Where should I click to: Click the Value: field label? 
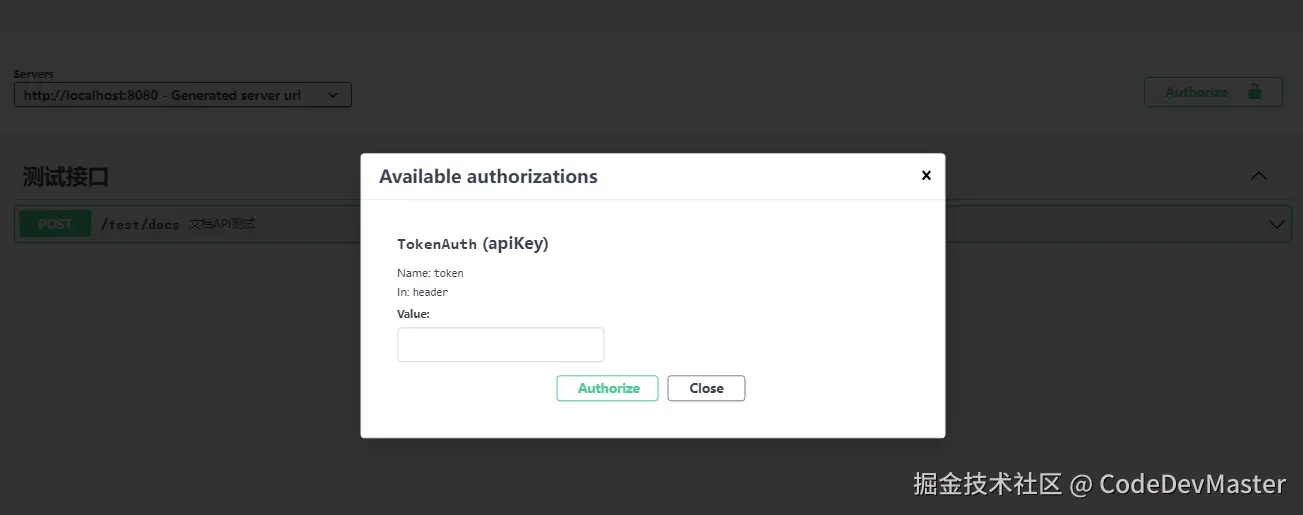[413, 314]
